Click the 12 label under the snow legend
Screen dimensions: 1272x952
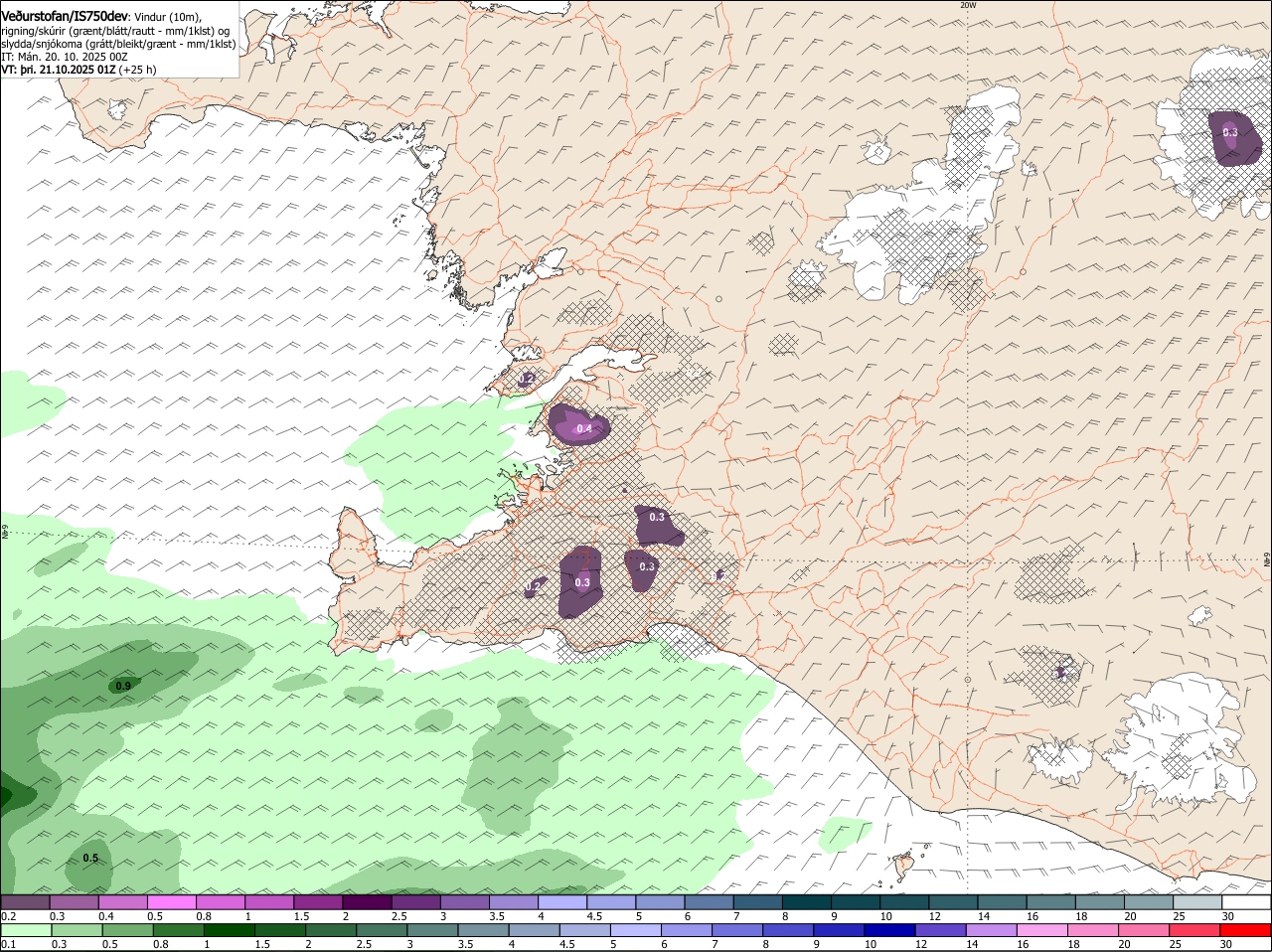[x=934, y=916]
